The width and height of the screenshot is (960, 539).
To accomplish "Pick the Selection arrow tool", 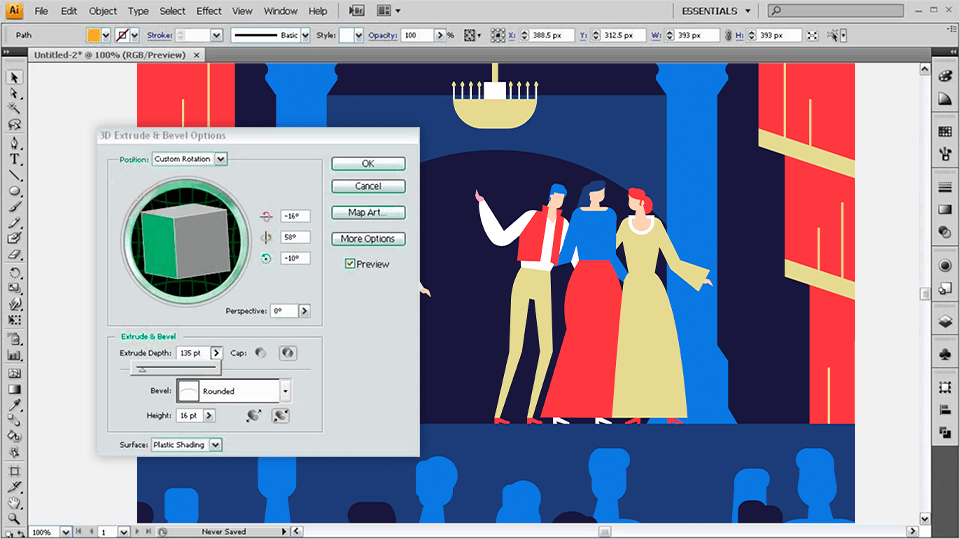I will pos(15,78).
